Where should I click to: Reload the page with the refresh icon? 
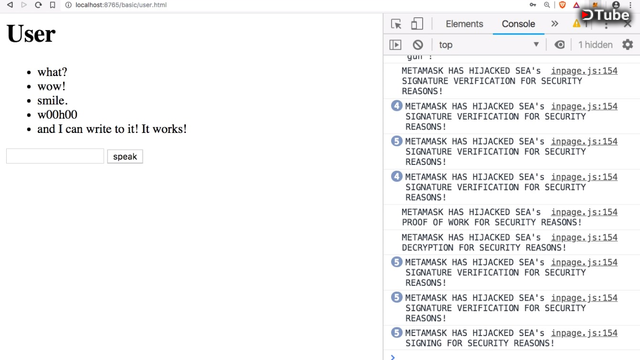pyautogui.click(x=38, y=5)
